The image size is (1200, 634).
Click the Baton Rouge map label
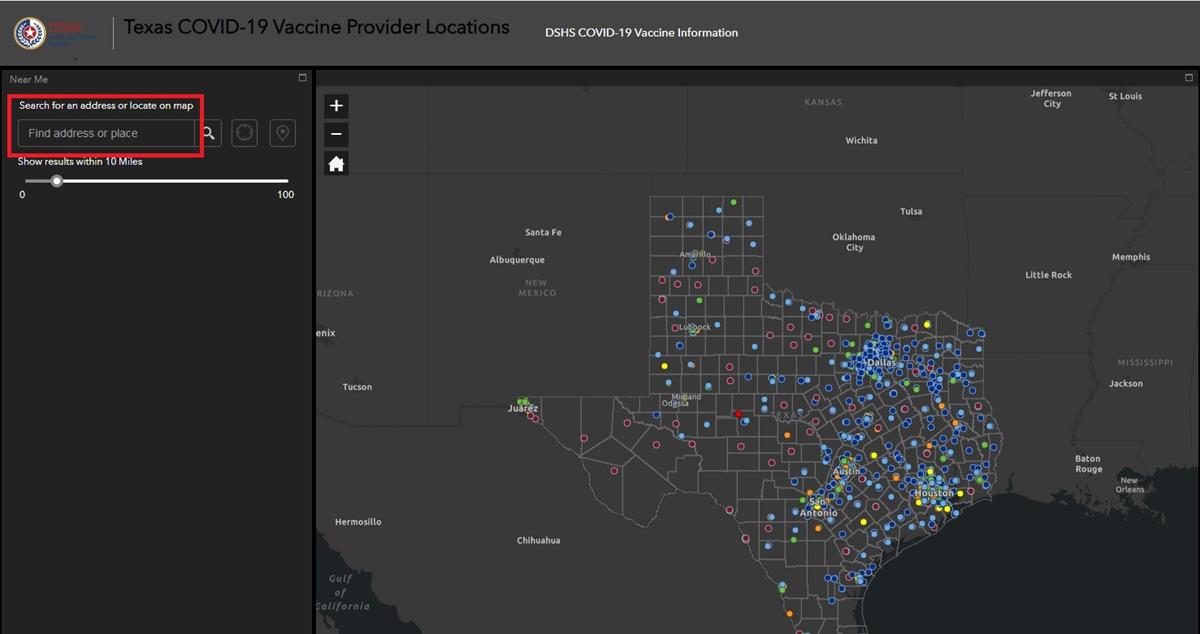tap(1088, 464)
